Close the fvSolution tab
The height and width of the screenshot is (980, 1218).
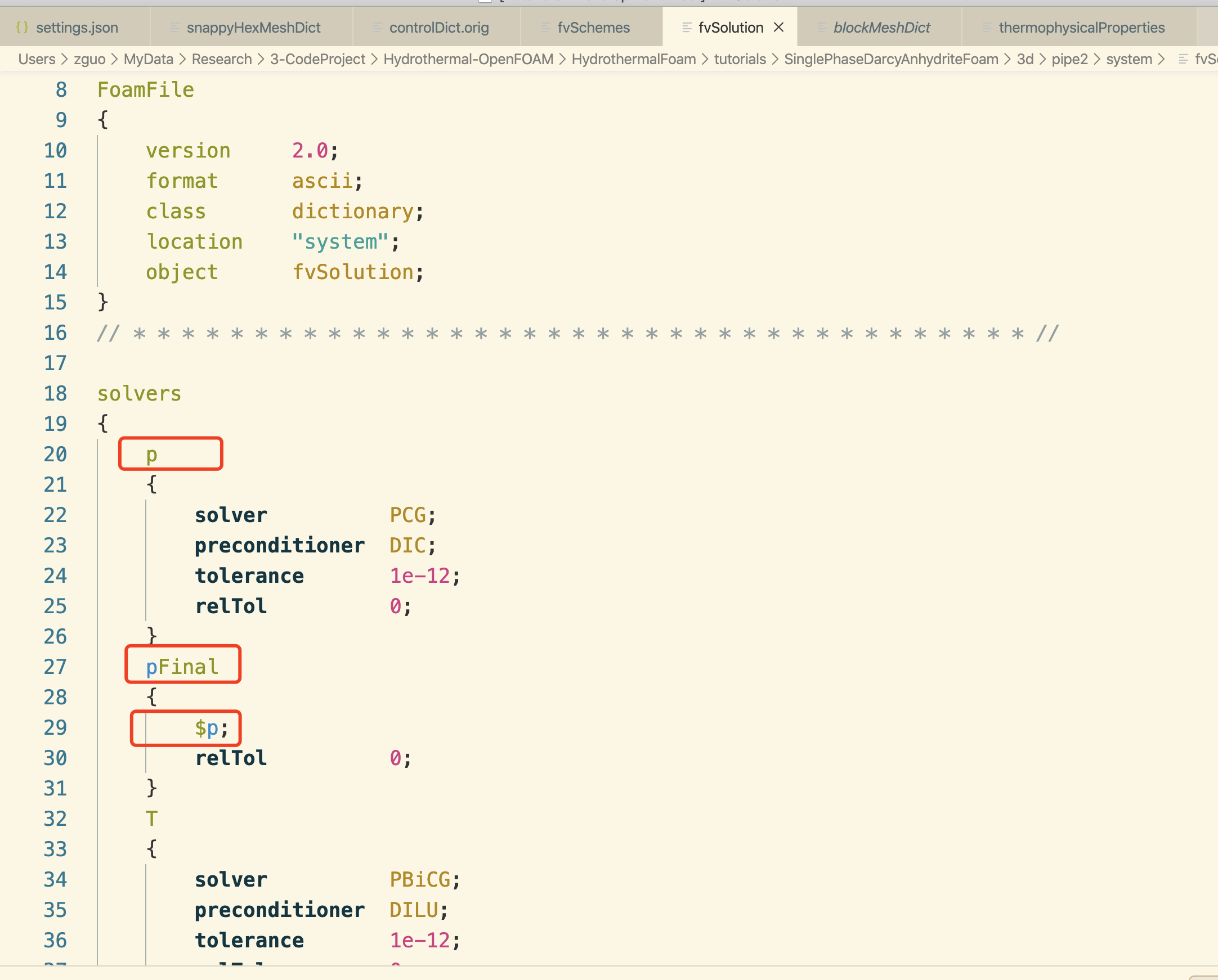[x=778, y=27]
